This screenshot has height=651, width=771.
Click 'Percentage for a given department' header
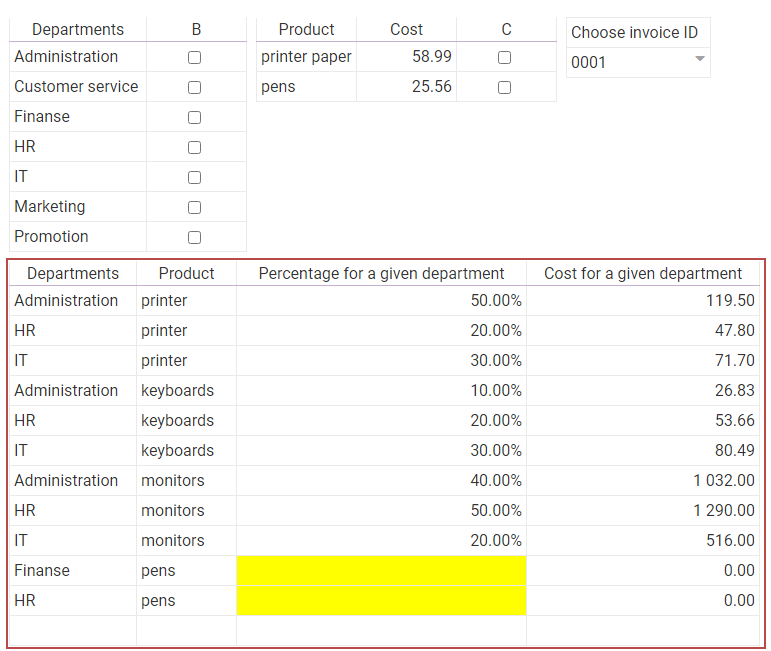(382, 273)
